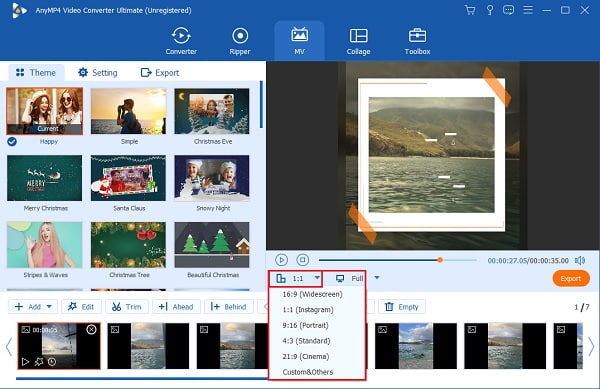Mute the preview volume icon
Screen dimensions: 600x389
(x=580, y=260)
